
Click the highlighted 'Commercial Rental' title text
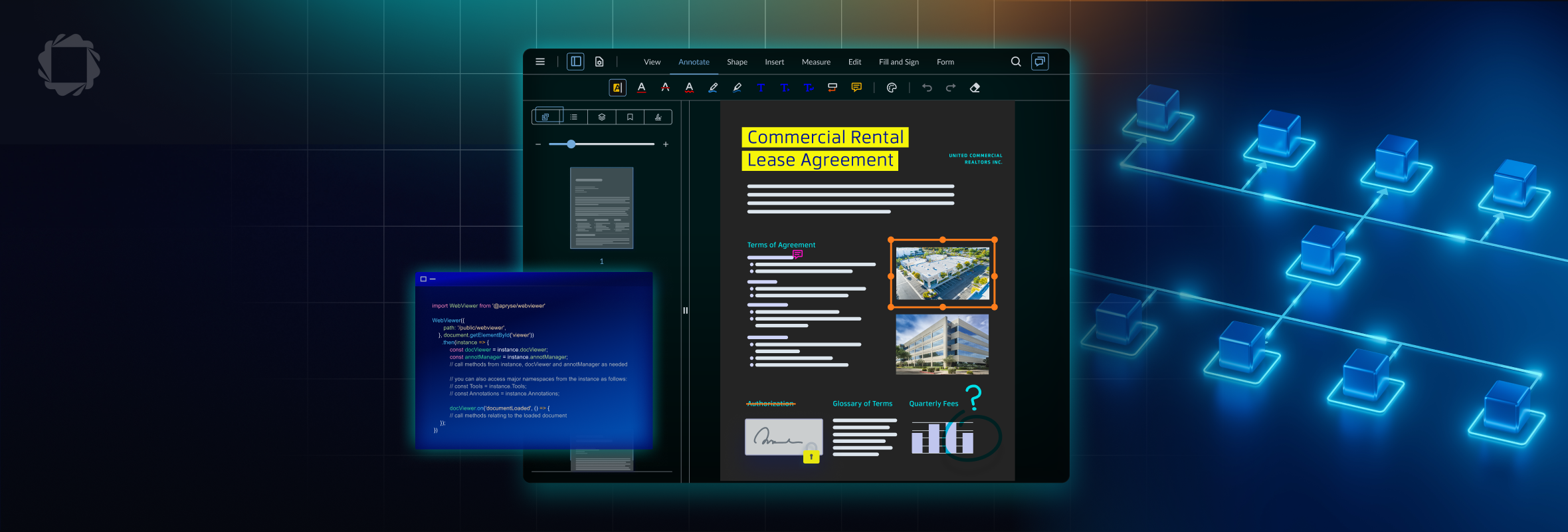click(825, 138)
